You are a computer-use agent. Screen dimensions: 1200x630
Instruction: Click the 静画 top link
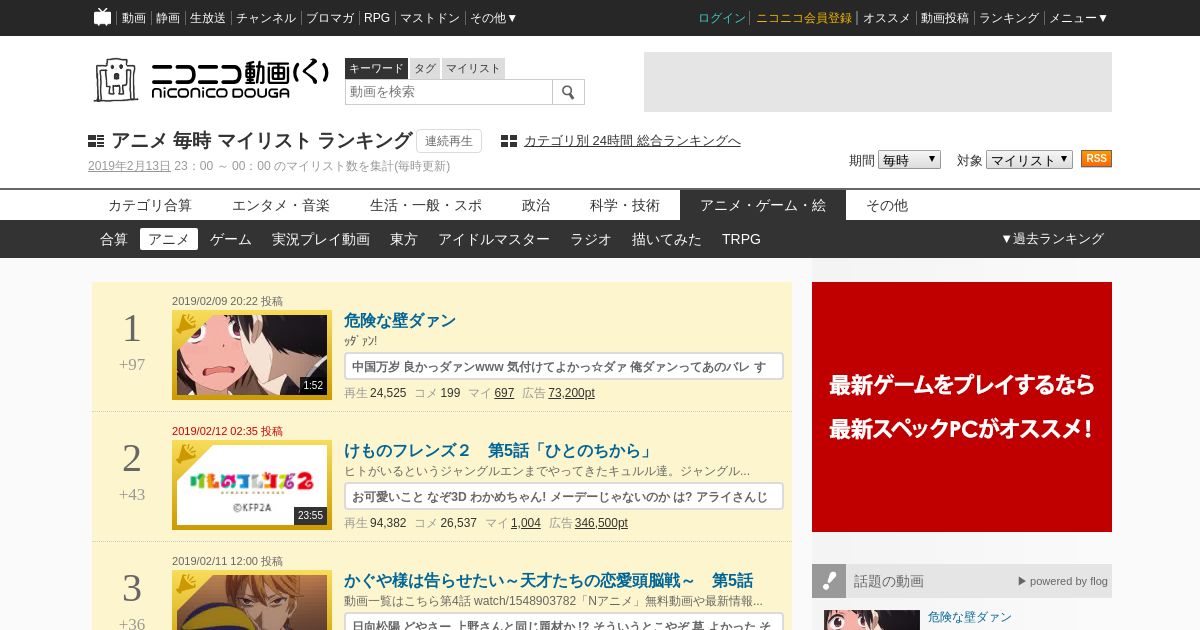168,18
